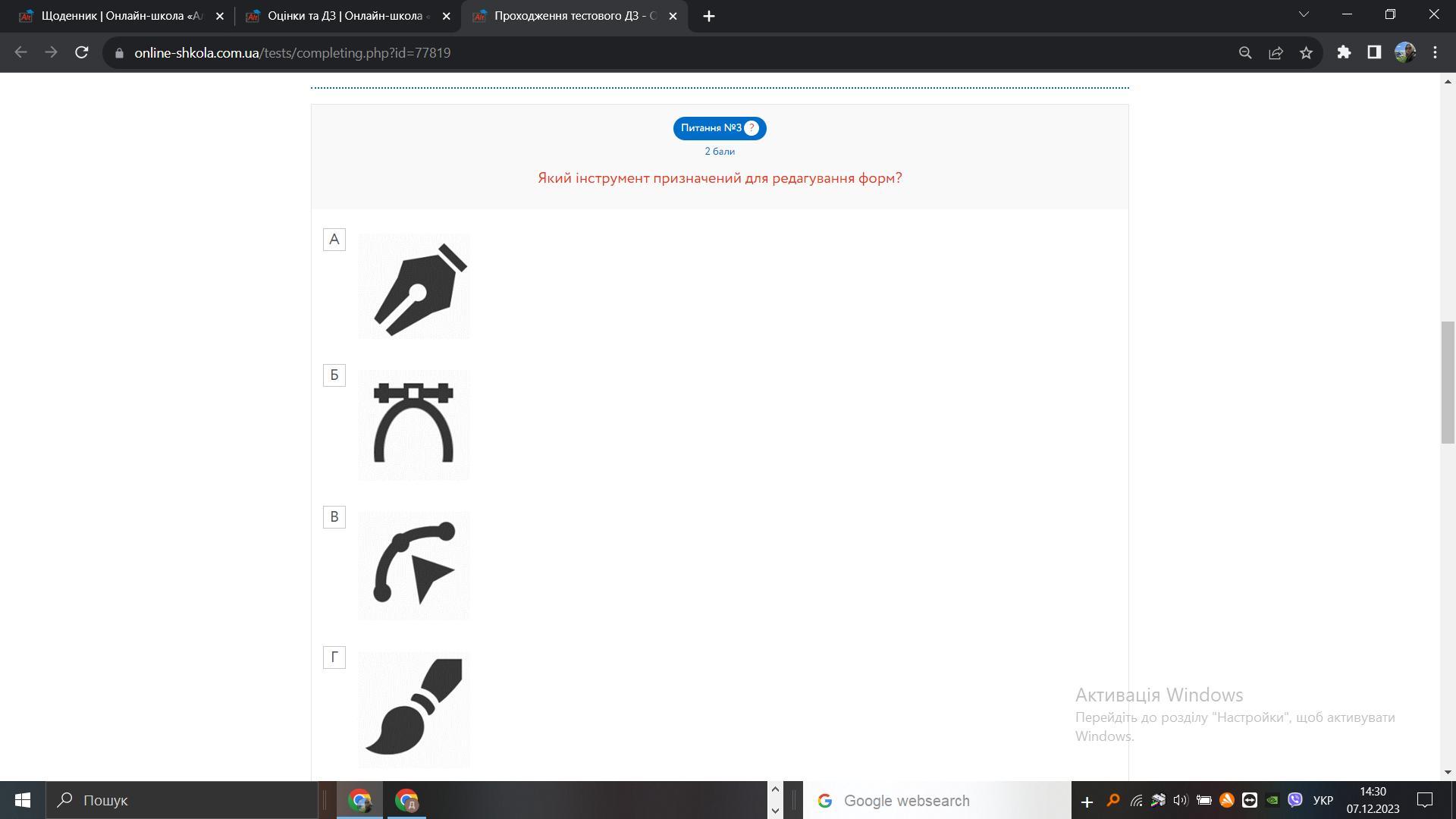The height and width of the screenshot is (819, 1456).
Task: Click the shape edit node-arrow image
Action: (x=414, y=566)
